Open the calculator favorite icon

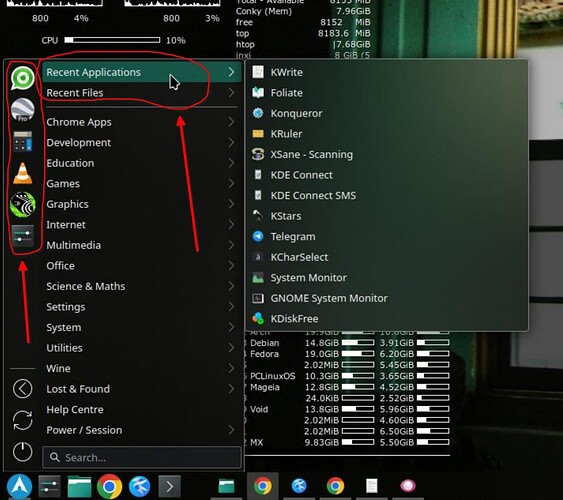(23, 141)
